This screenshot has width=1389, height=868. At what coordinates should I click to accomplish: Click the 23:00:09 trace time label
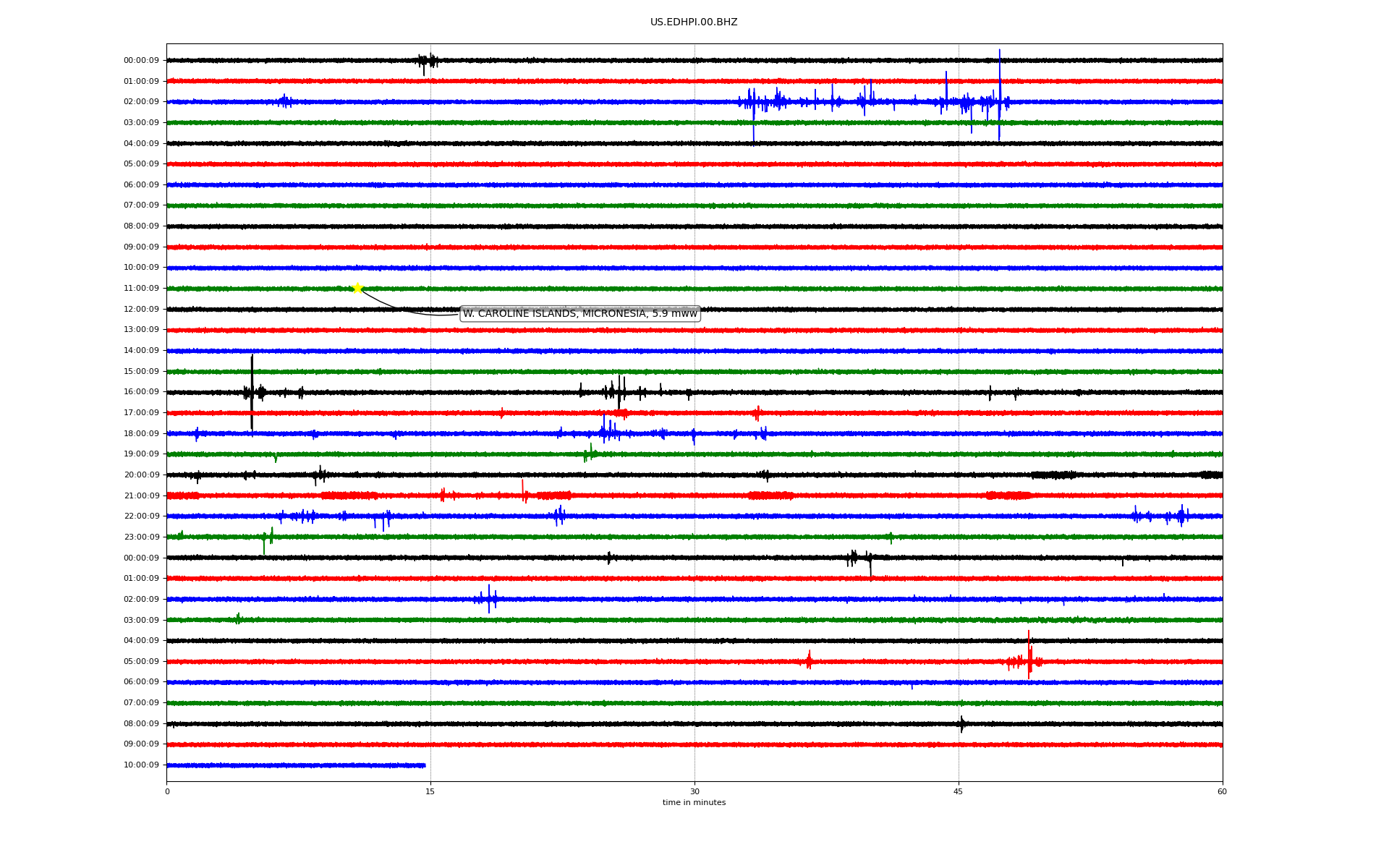tap(141, 537)
